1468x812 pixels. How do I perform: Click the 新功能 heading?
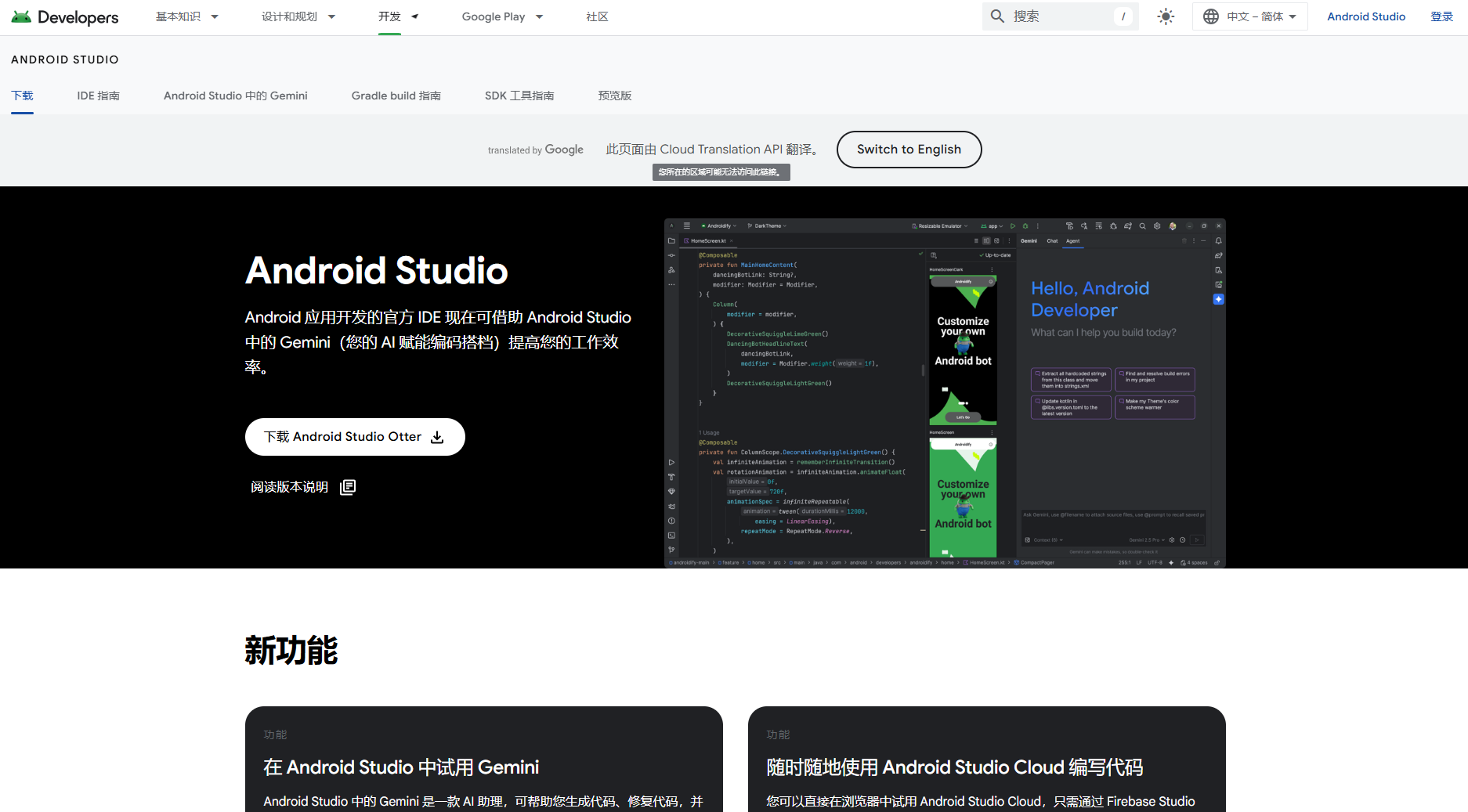point(291,651)
